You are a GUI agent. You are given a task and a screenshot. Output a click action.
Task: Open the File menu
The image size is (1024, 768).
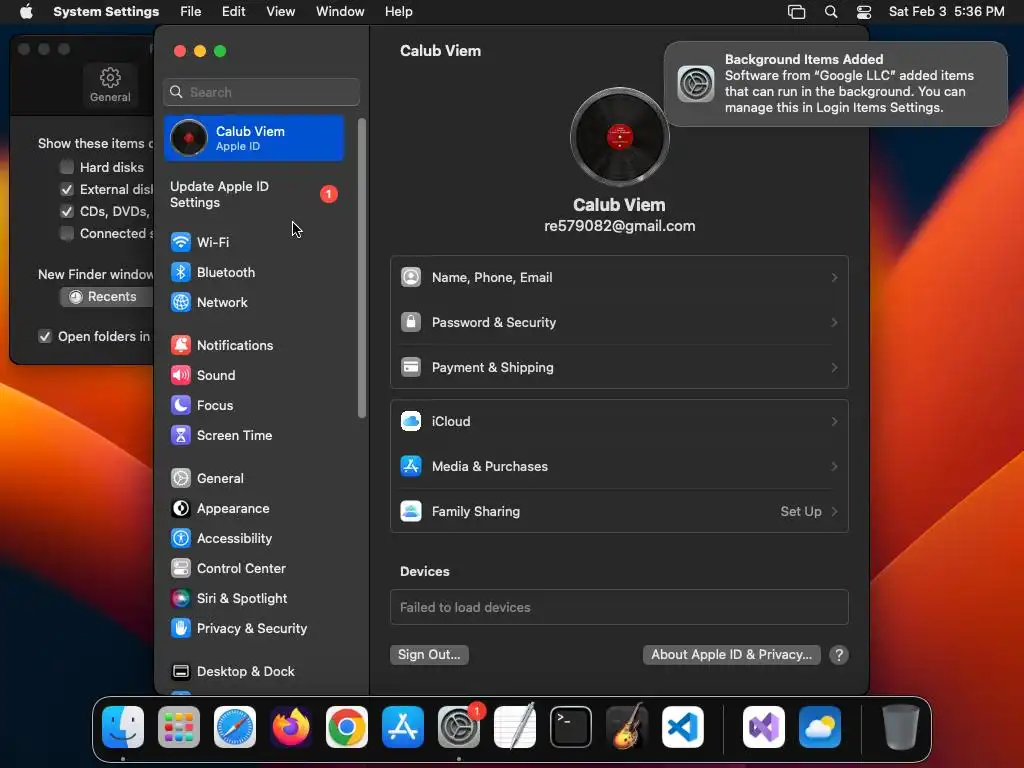pyautogui.click(x=191, y=11)
